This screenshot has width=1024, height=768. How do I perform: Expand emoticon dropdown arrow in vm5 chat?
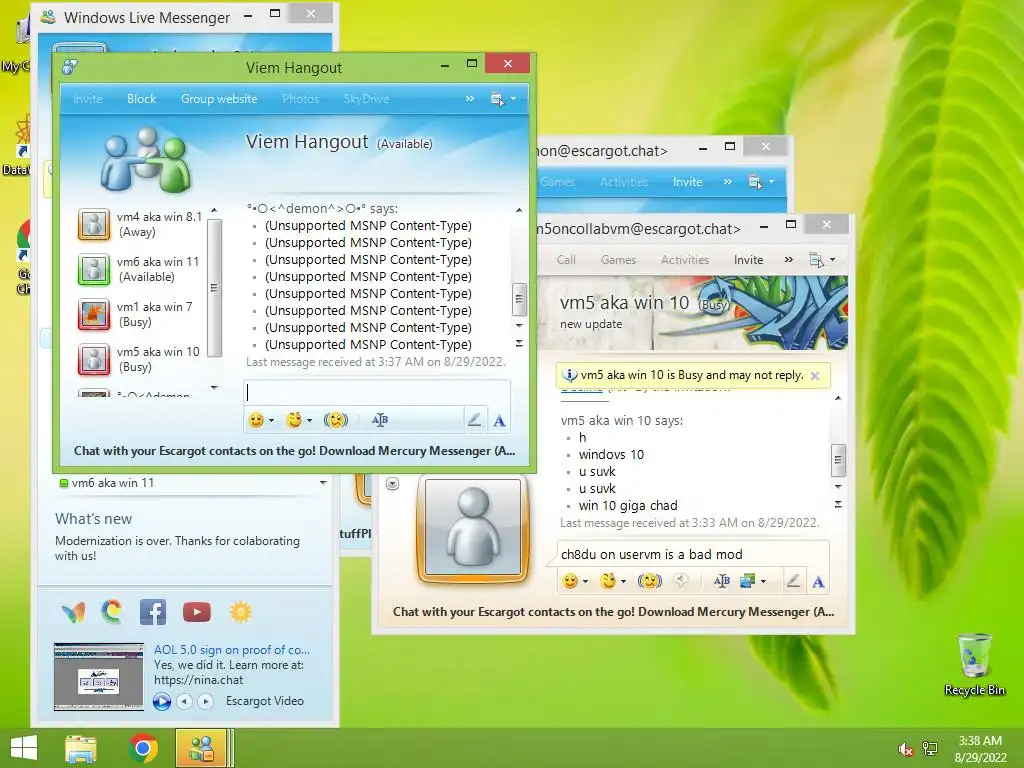tap(585, 581)
